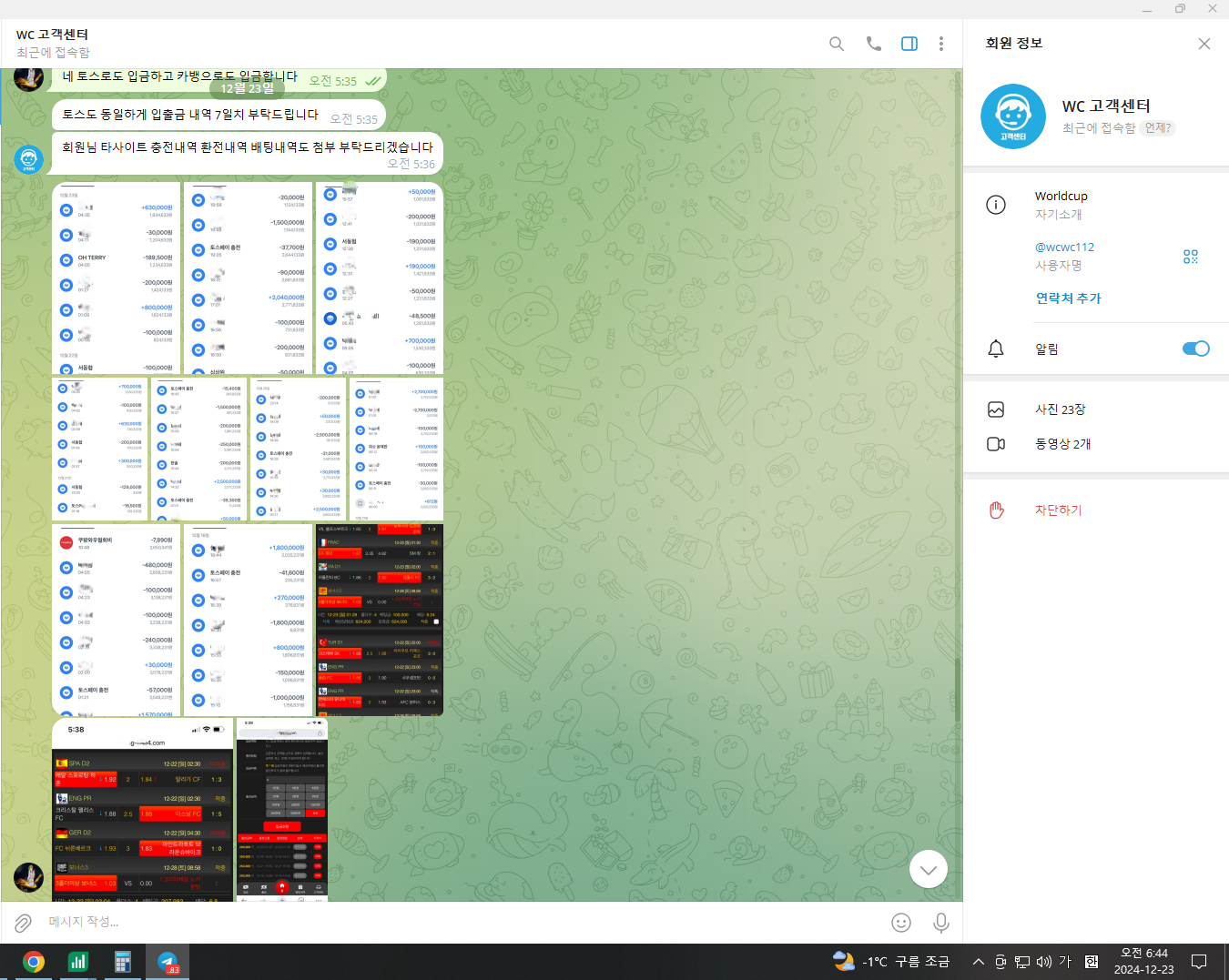Close the 회원 정보 panel

point(1204,44)
